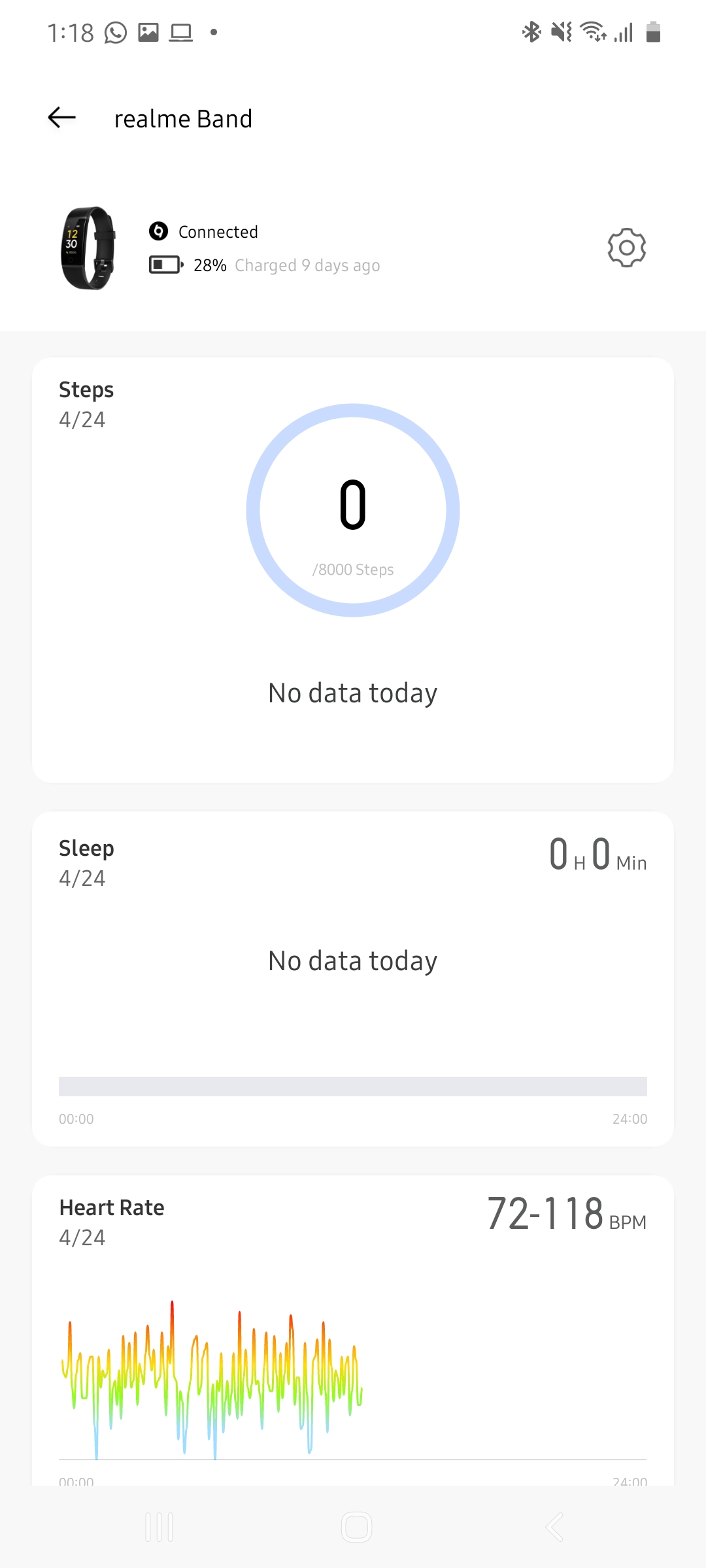Image resolution: width=706 pixels, height=1568 pixels.
Task: Tap the realme Band page title
Action: click(183, 119)
